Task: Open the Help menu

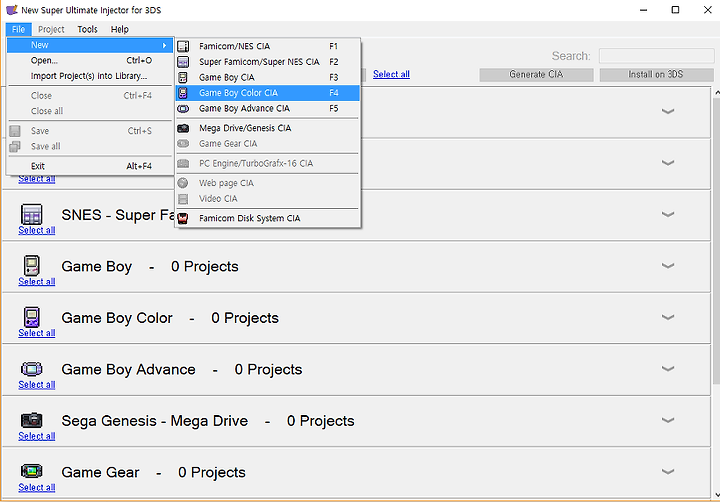Action: coord(119,29)
